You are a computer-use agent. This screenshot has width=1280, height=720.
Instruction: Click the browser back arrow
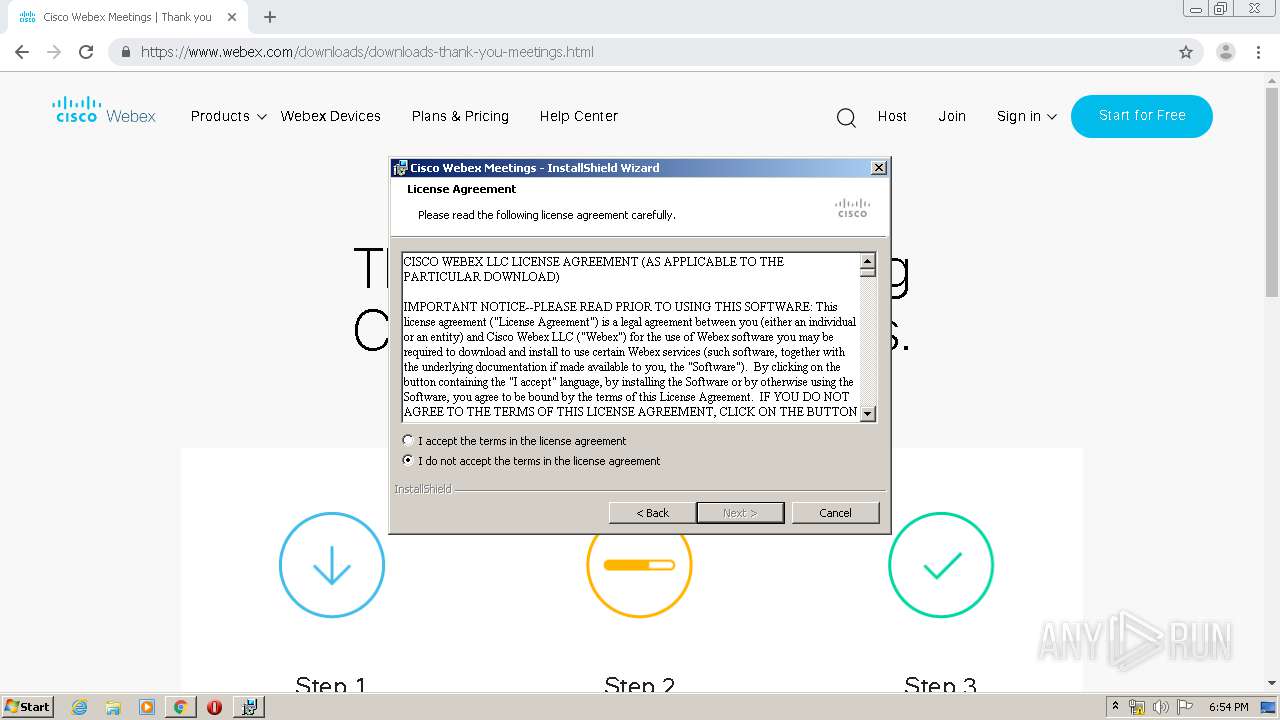pos(22,52)
